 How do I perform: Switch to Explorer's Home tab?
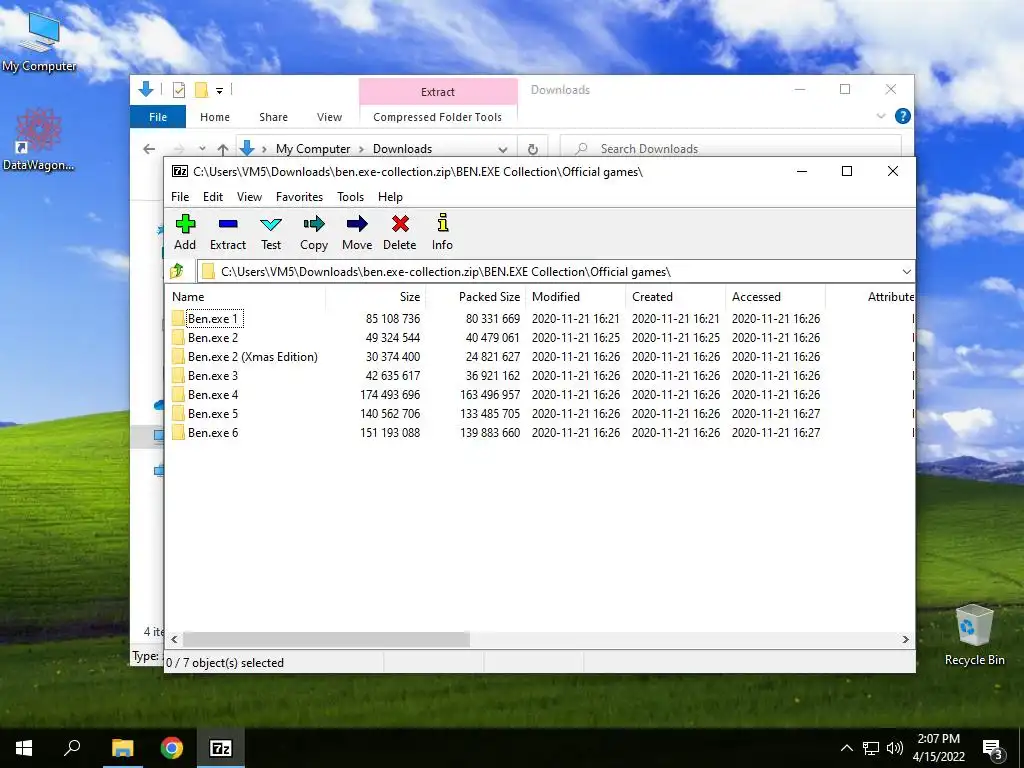pos(215,117)
